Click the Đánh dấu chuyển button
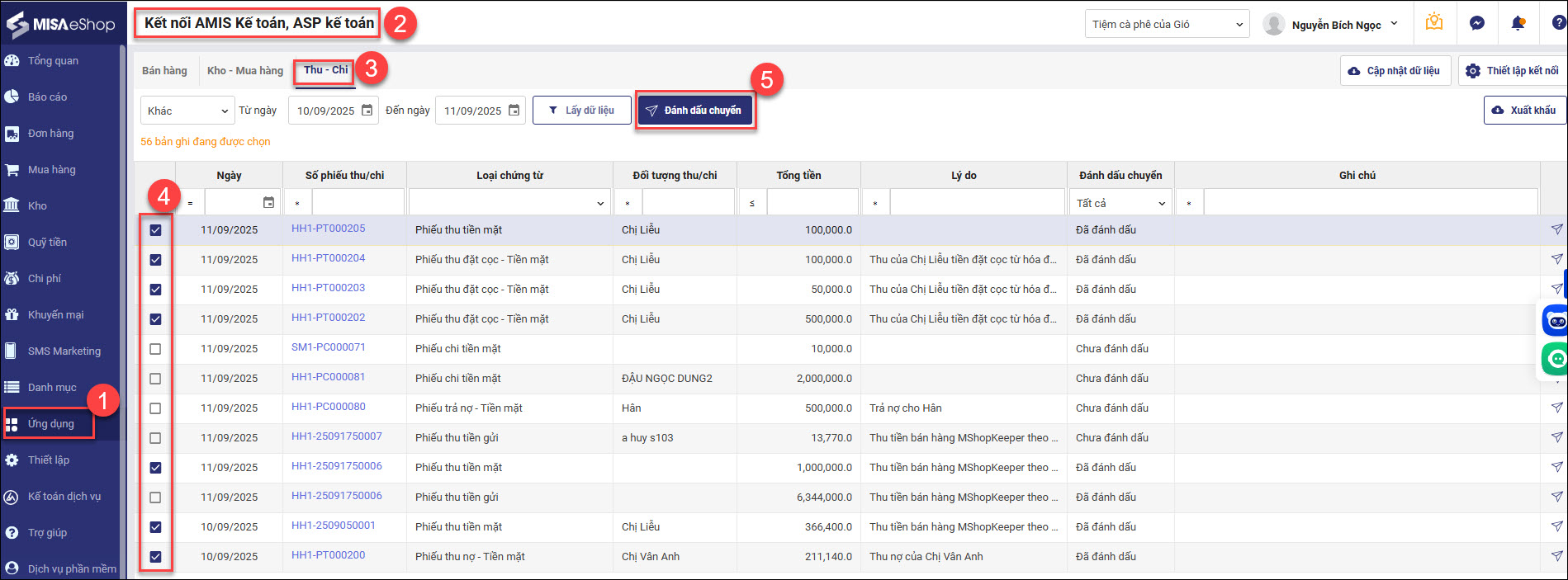The image size is (1568, 580). (694, 111)
